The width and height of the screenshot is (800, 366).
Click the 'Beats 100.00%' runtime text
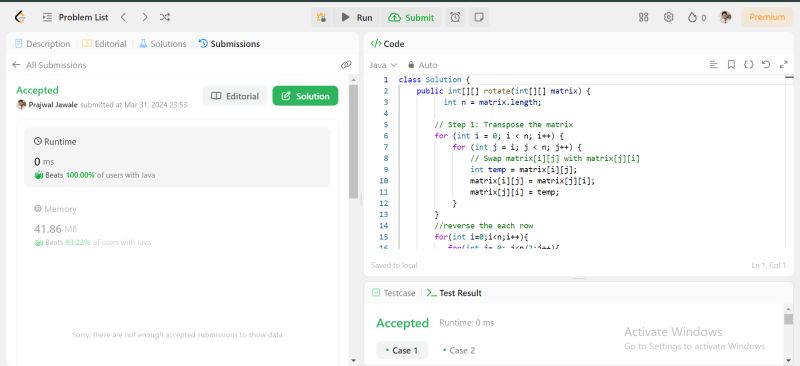(70, 175)
